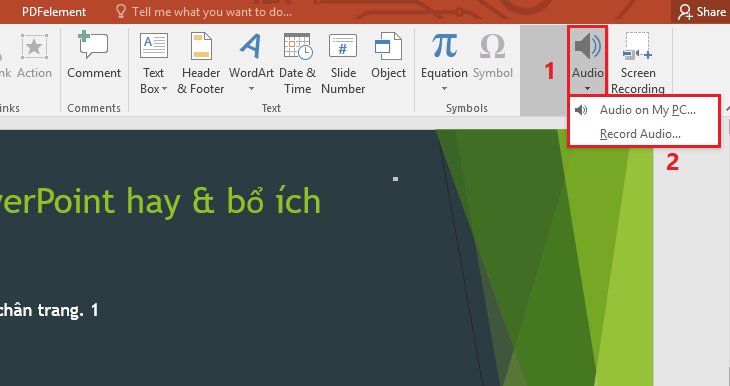Expand the Equation dropdown arrow

pos(444,88)
